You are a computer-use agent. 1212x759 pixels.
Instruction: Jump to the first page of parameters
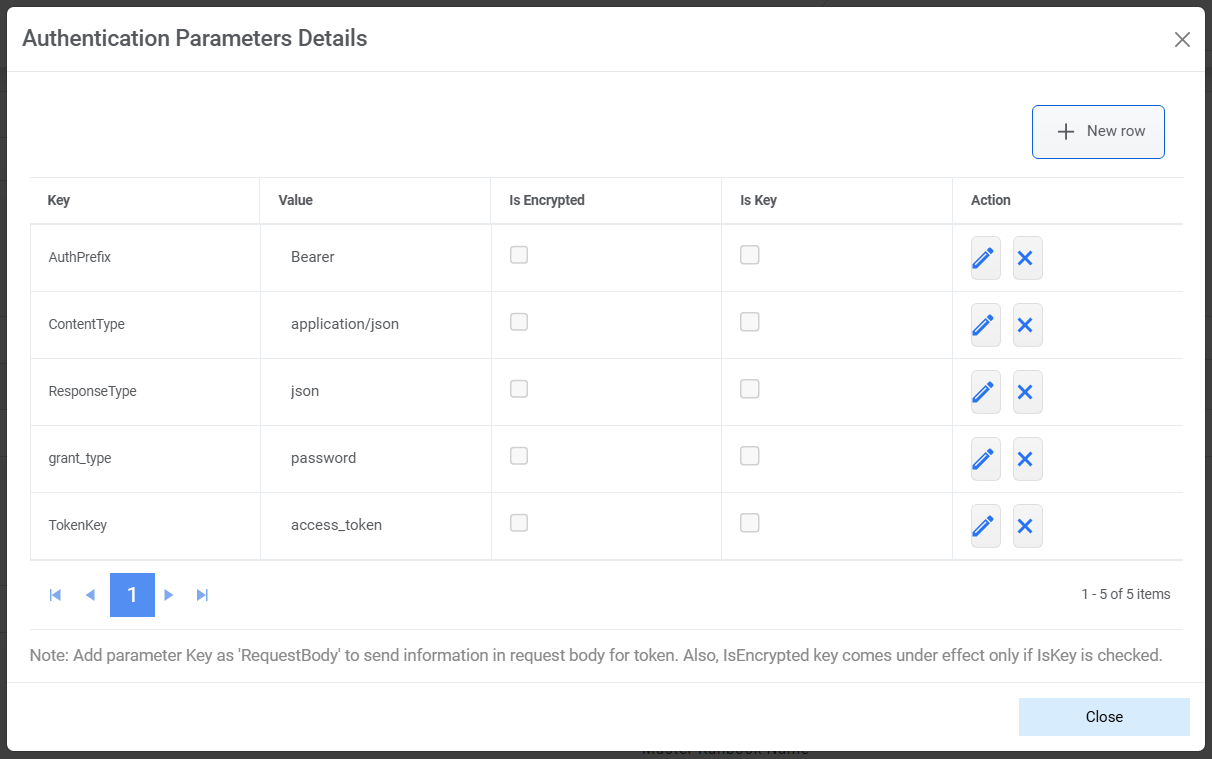click(x=55, y=594)
